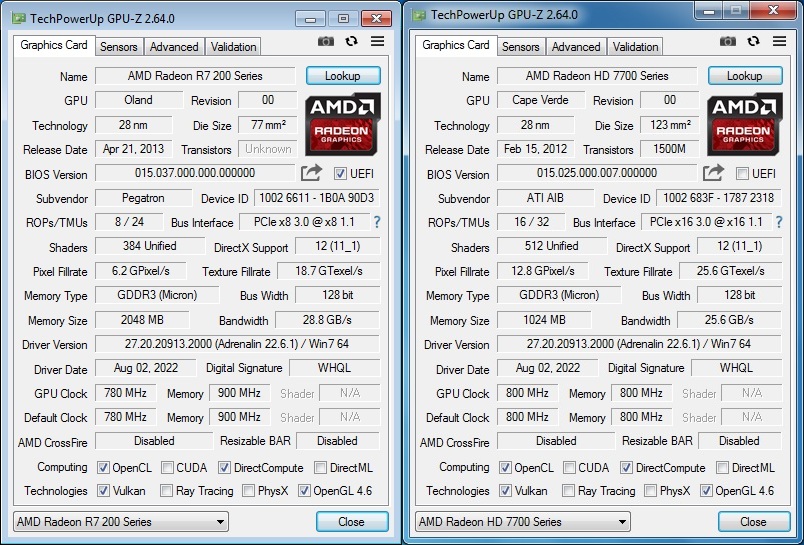Click AMD Radeon logo in R7 200 window

pyautogui.click(x=343, y=124)
